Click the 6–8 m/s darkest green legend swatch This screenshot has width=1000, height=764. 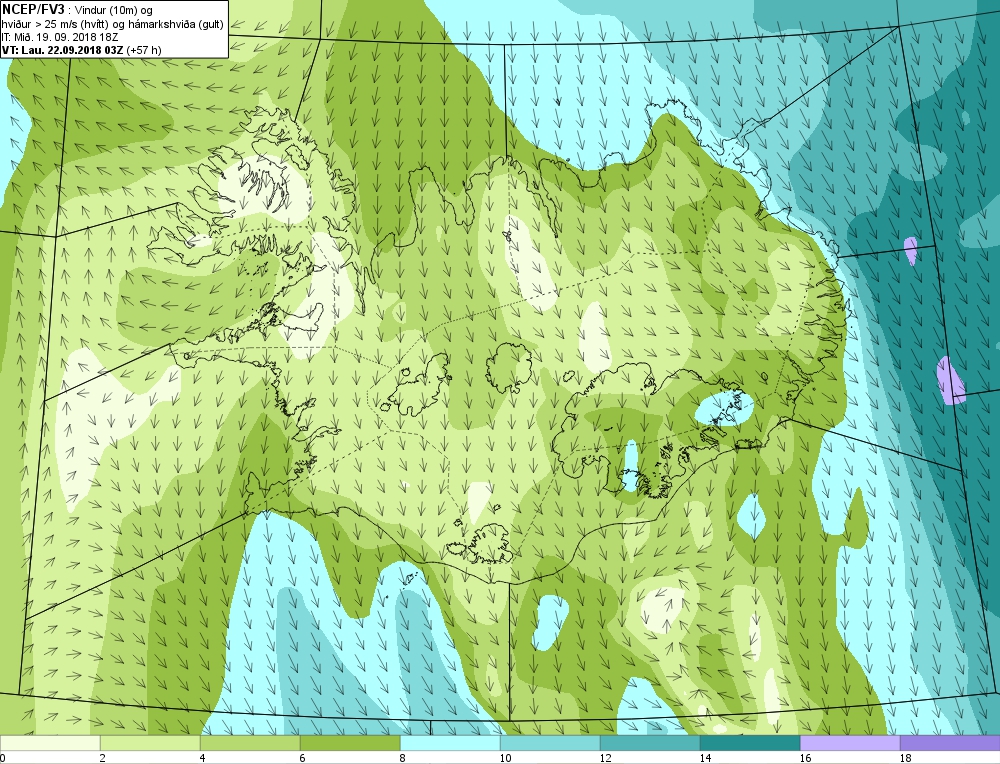[x=350, y=743]
